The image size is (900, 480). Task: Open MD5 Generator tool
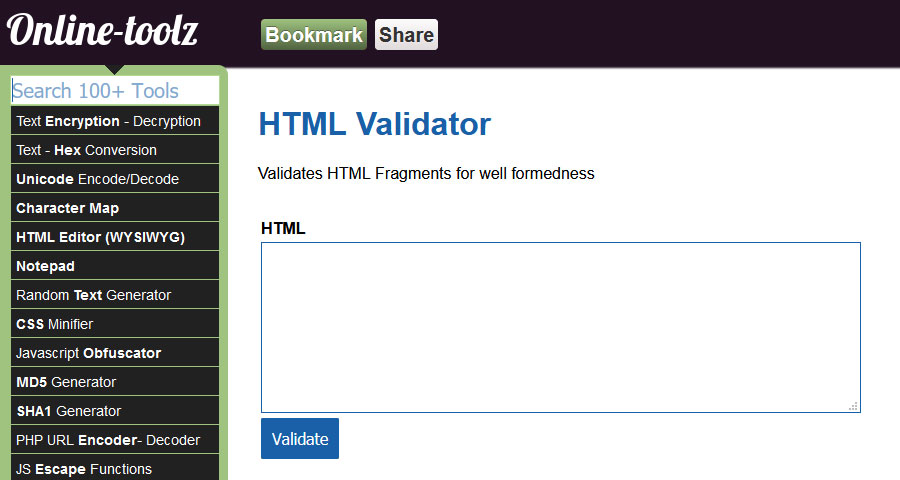point(115,382)
